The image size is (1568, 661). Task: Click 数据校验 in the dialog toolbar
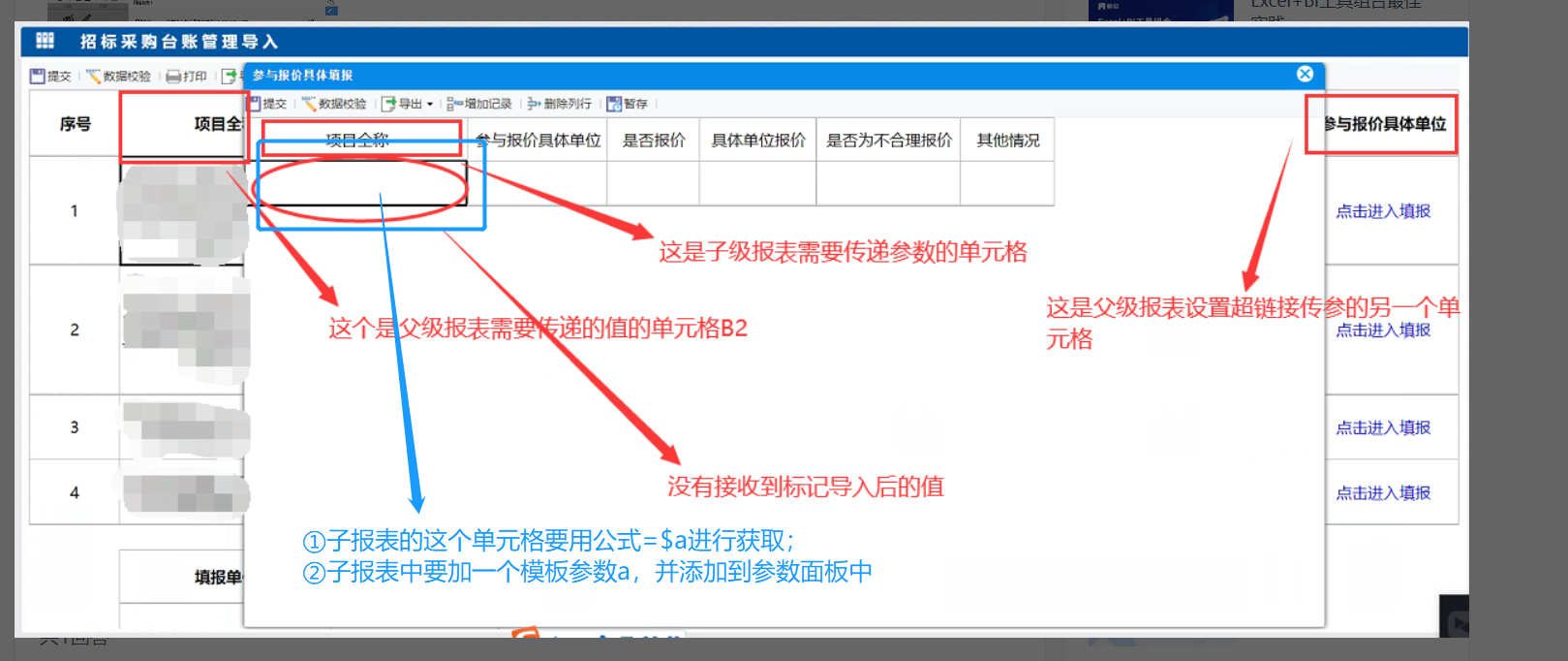[334, 104]
